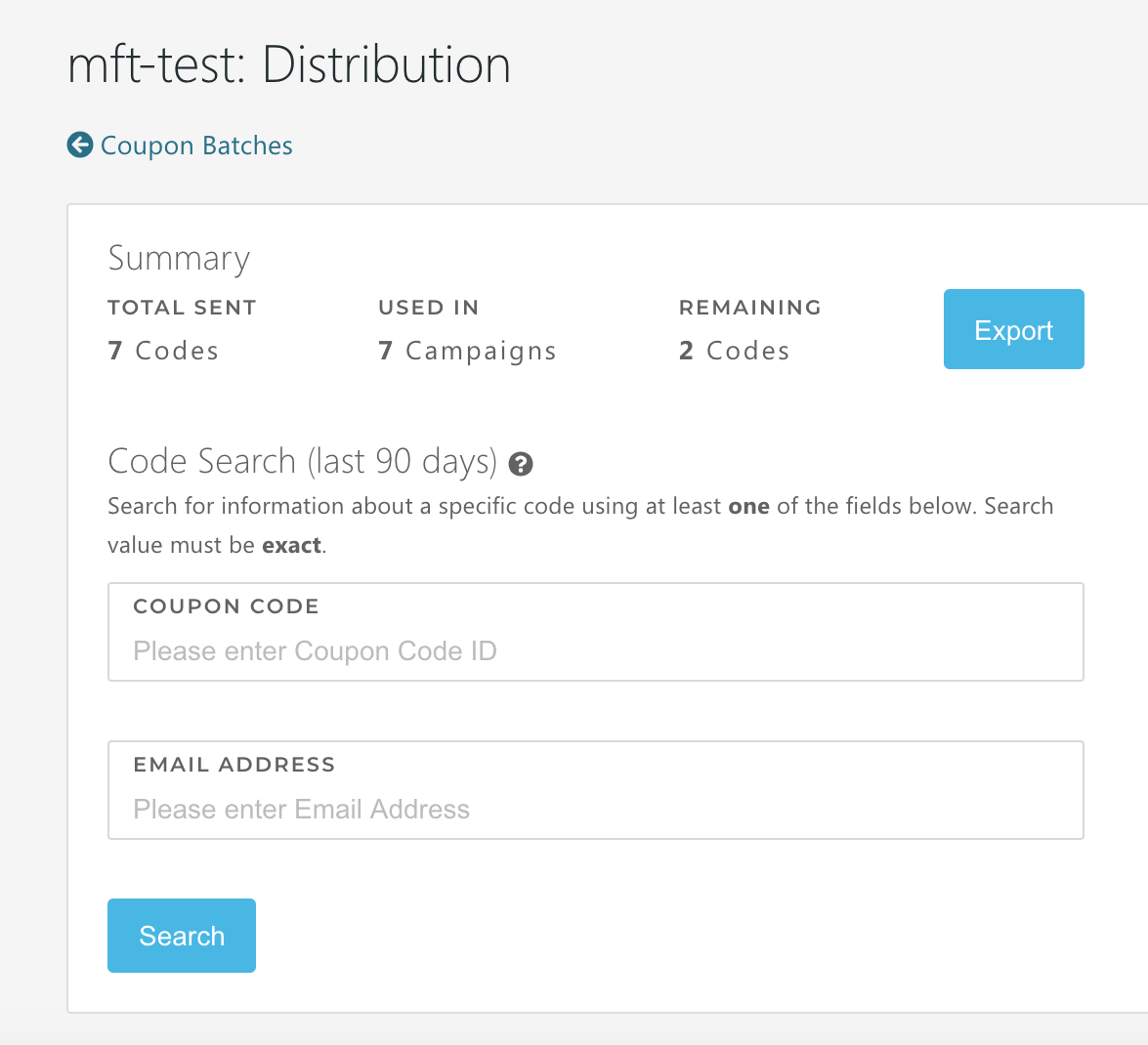Viewport: 1148px width, 1045px height.
Task: Focus the Coupon Code ID input field
Action: tap(594, 651)
